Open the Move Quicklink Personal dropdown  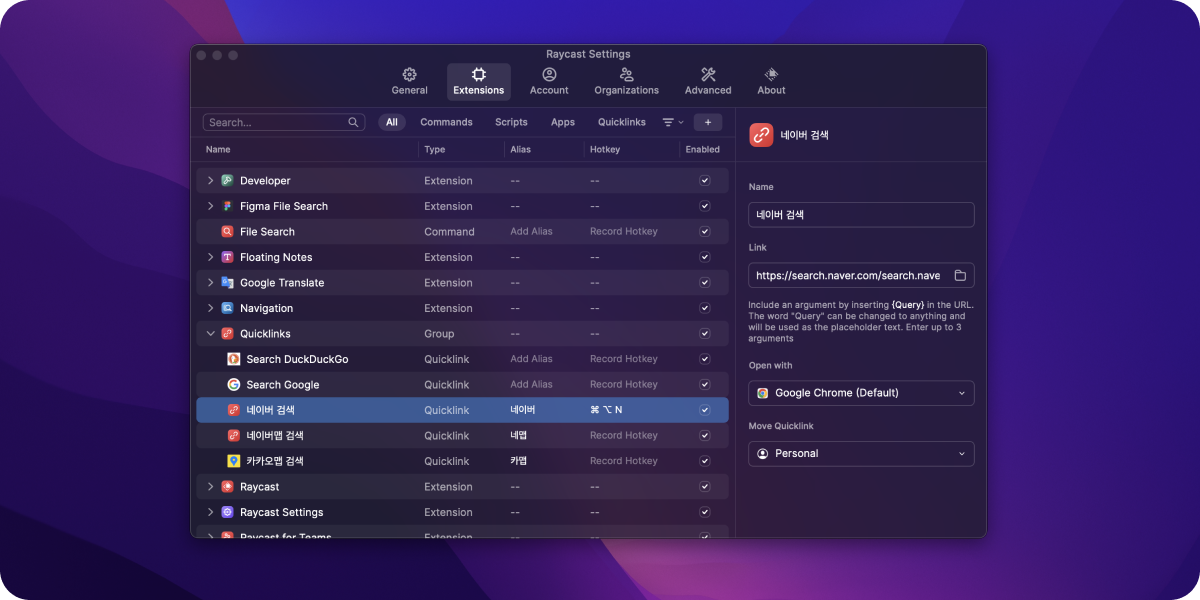861,454
